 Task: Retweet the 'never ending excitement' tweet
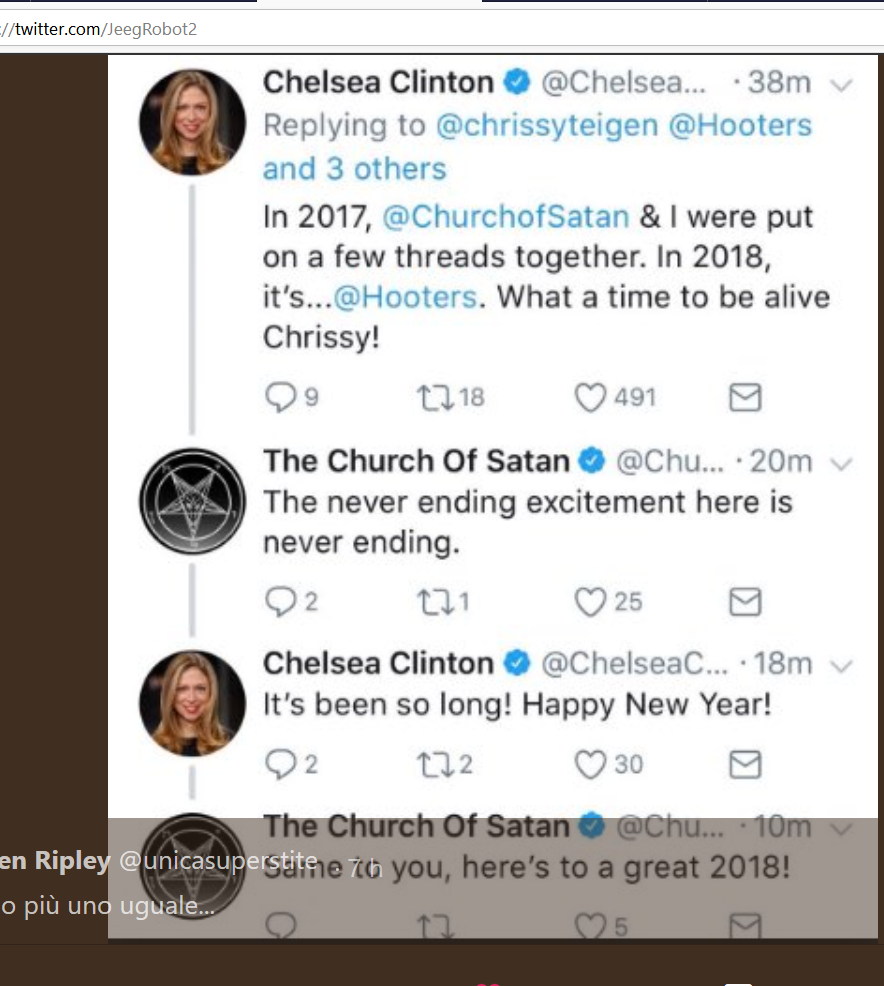[432, 602]
